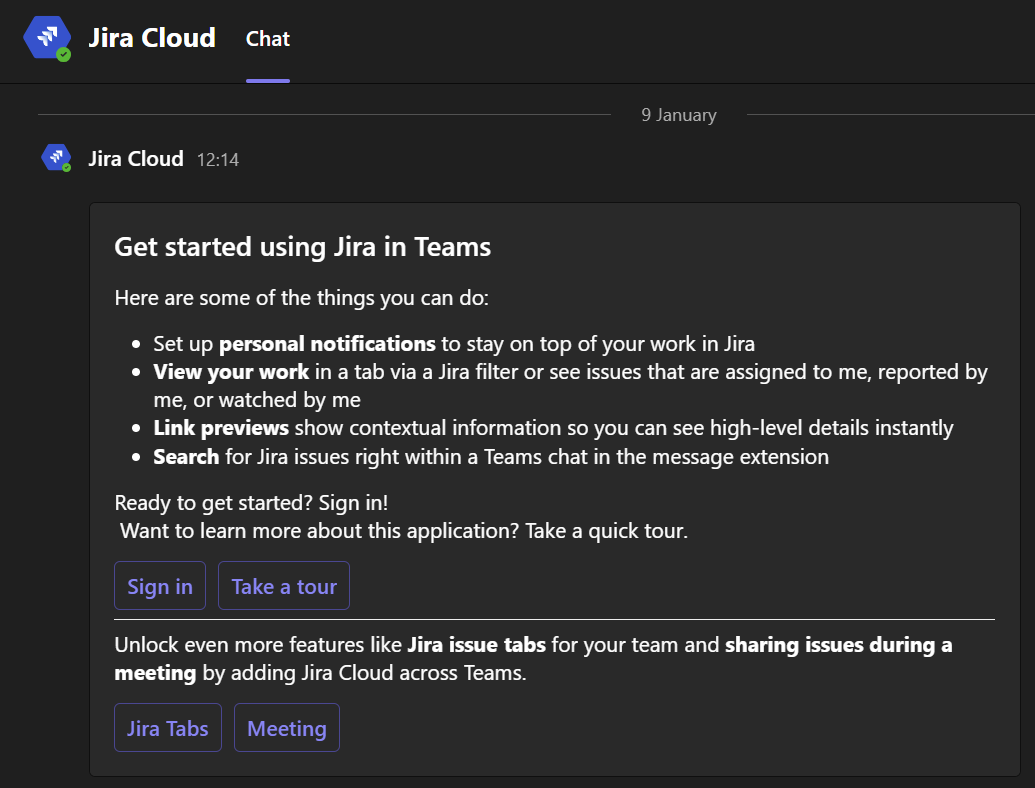
Task: Click the 9 January date divider
Action: 679,115
